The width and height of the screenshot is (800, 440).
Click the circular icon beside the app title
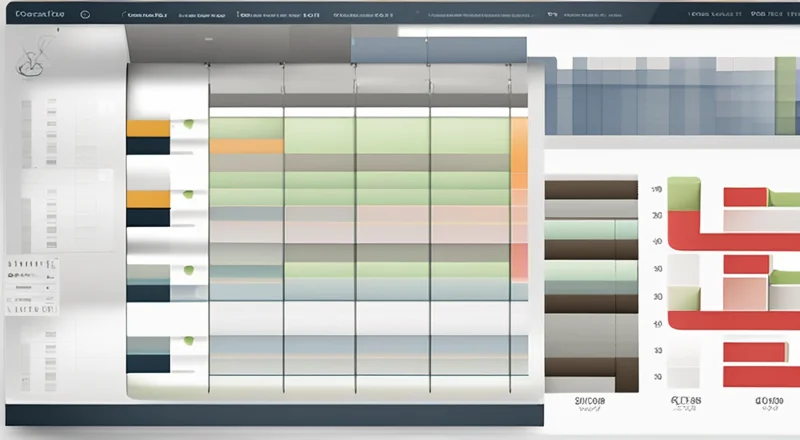(83, 16)
